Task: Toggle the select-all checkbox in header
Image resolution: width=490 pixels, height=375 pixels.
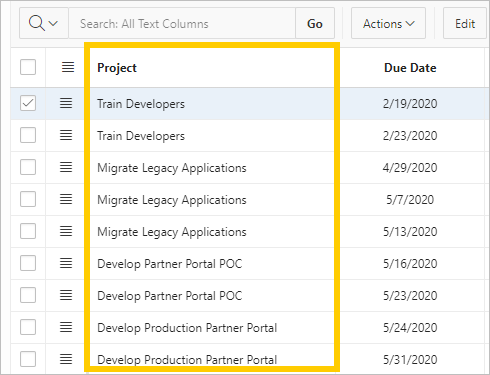Action: coord(28,67)
